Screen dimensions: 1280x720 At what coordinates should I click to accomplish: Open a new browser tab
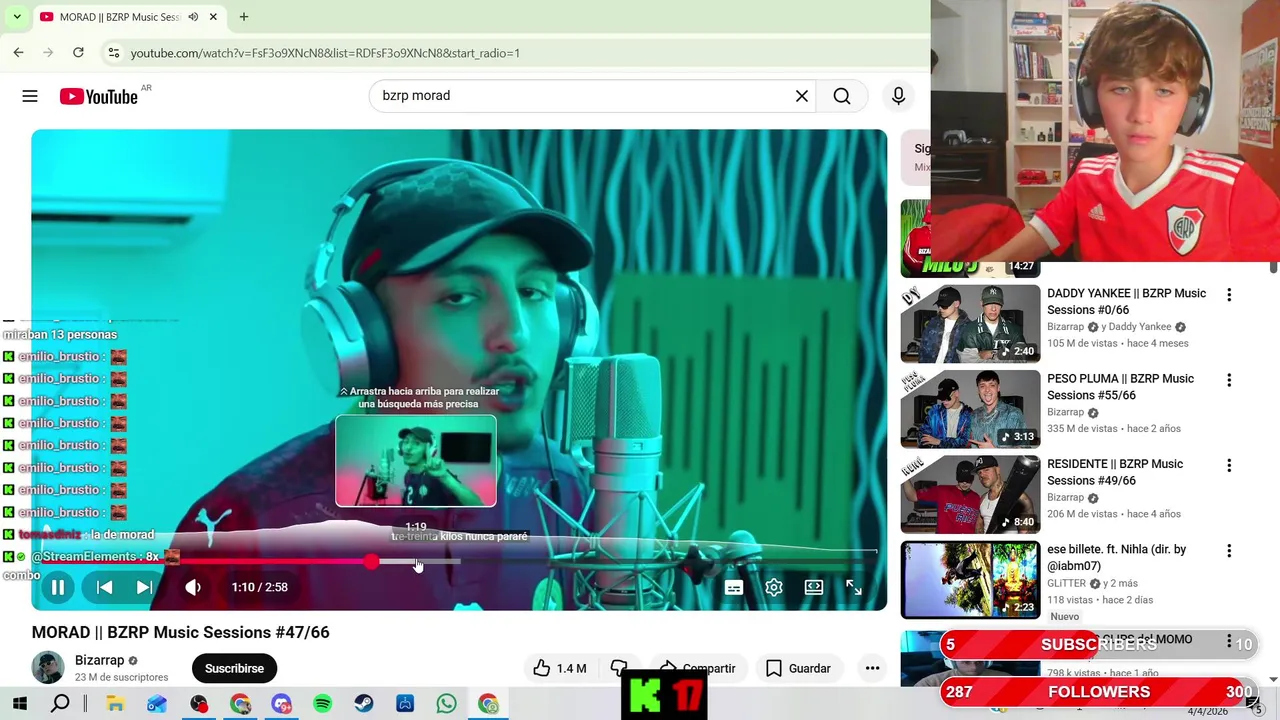(x=244, y=17)
